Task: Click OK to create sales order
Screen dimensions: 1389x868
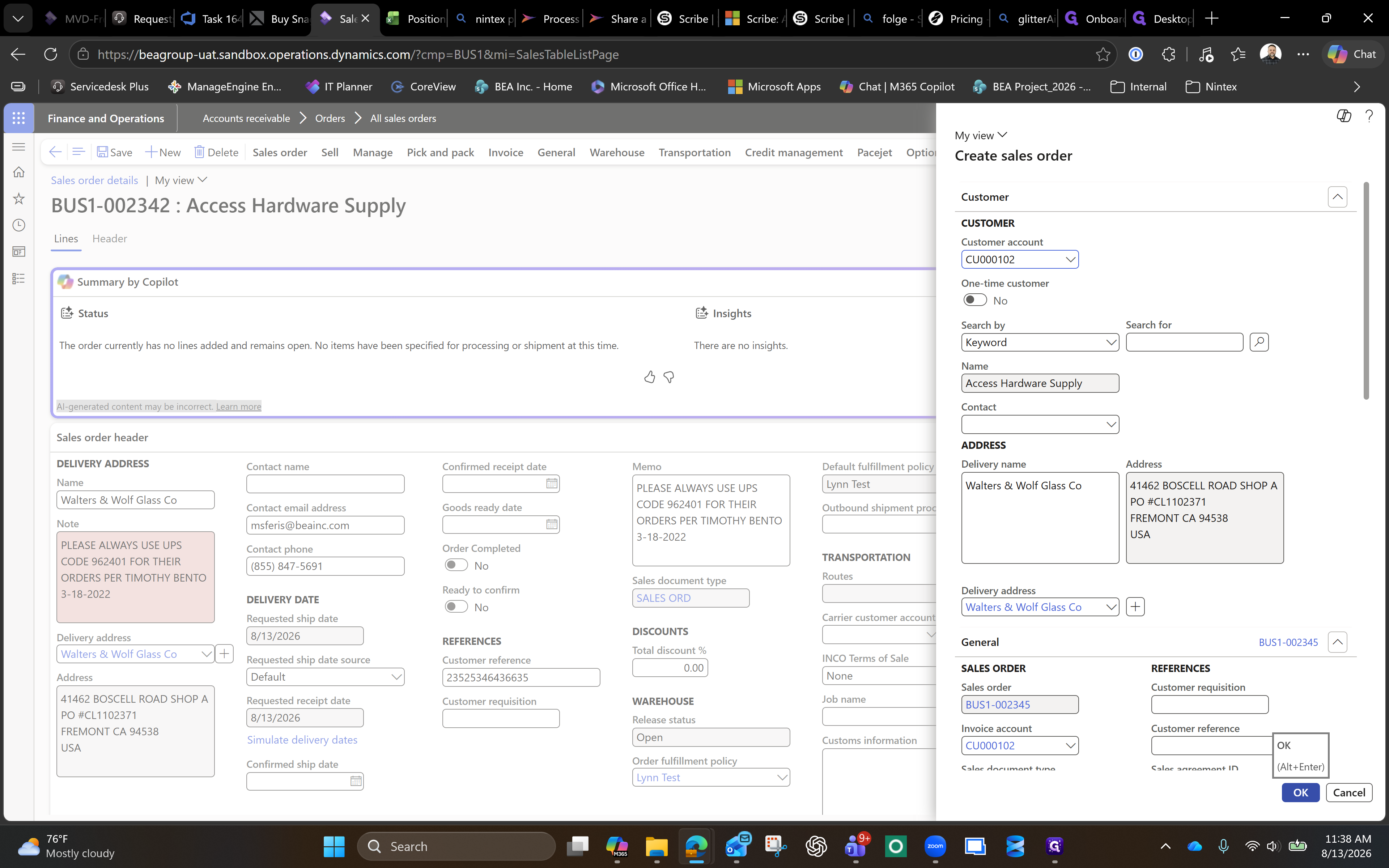Action: (x=1301, y=792)
